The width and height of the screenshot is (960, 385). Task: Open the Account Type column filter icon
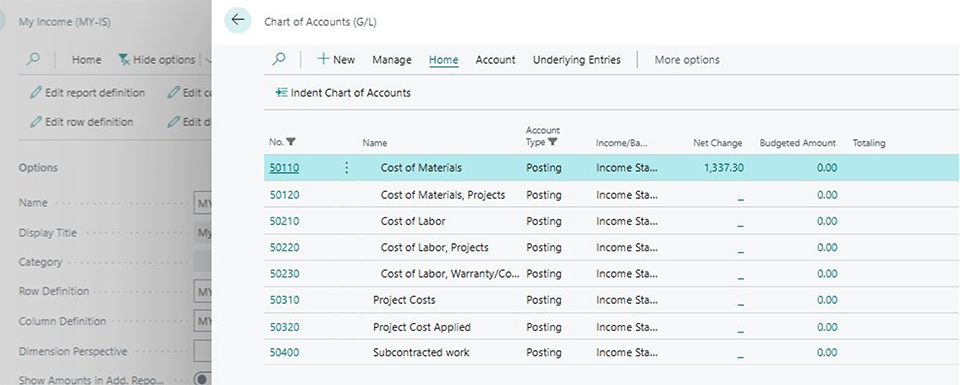coord(553,142)
